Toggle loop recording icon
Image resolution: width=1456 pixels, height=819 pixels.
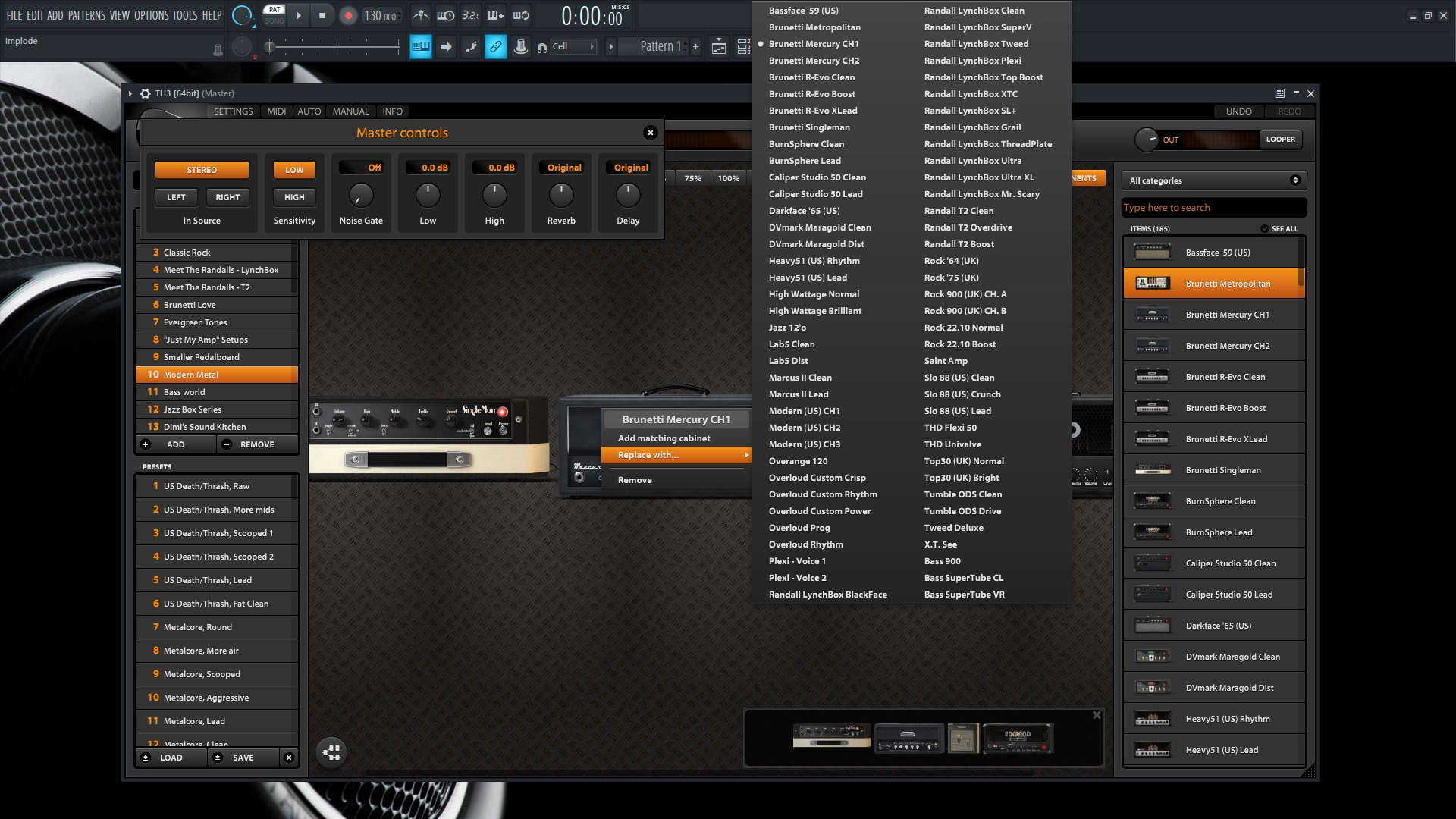(x=521, y=15)
